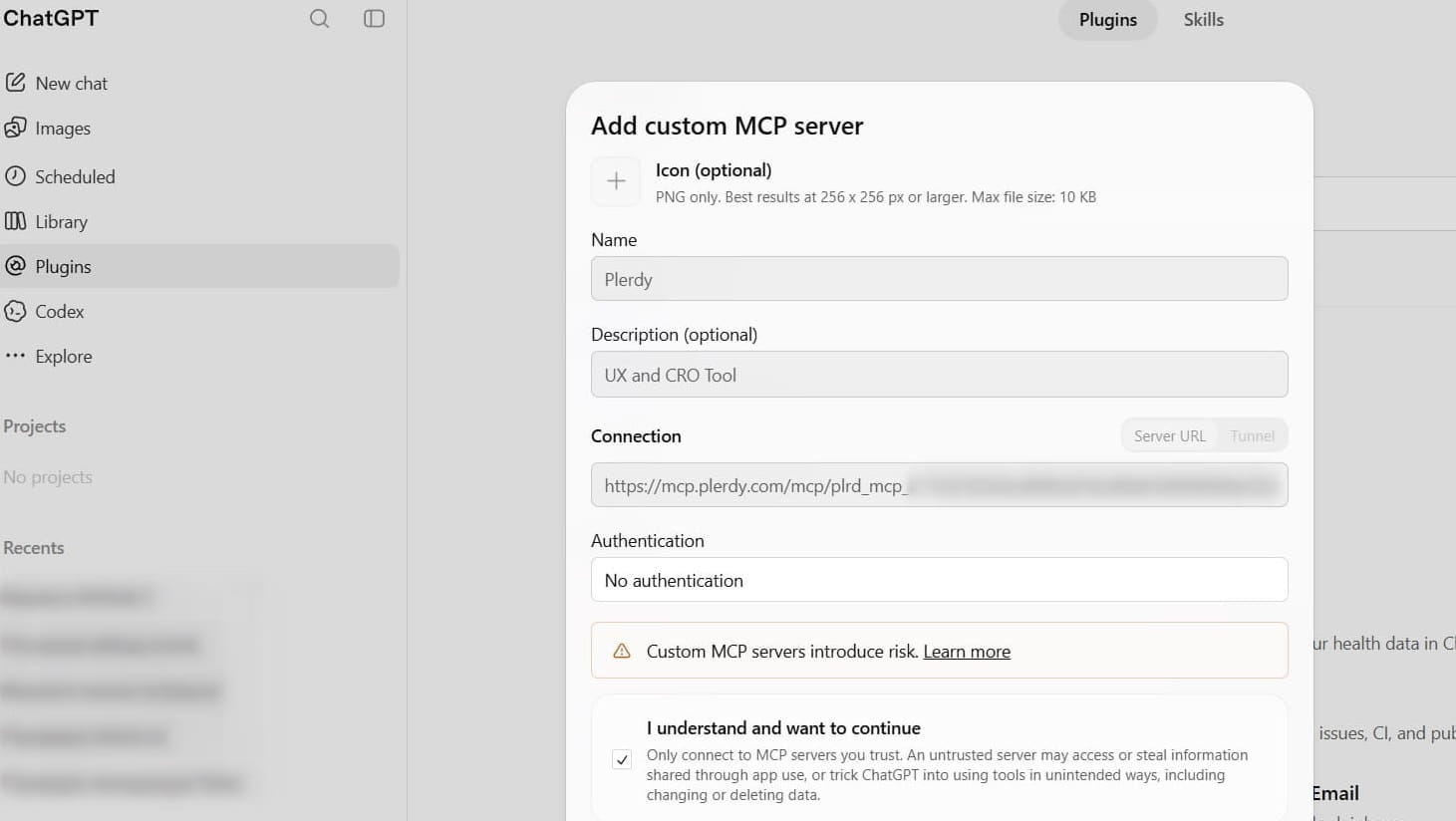Click the search icon in sidebar header
Image resolution: width=1456 pixels, height=821 pixels.
tap(319, 19)
